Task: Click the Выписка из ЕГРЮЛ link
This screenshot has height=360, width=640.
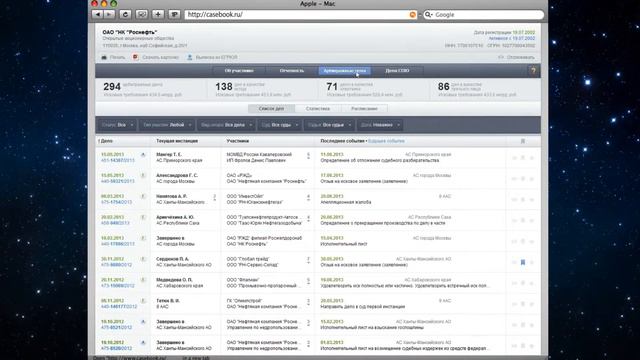Action: point(216,57)
